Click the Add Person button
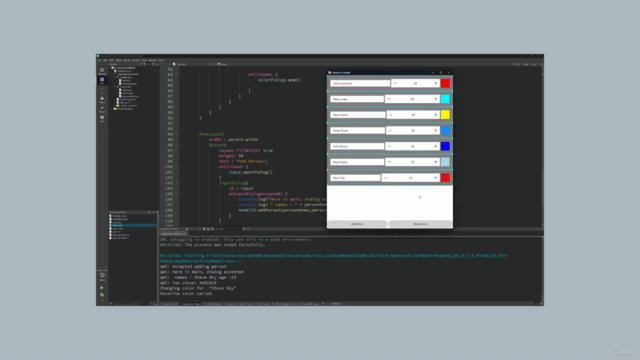 click(x=357, y=224)
